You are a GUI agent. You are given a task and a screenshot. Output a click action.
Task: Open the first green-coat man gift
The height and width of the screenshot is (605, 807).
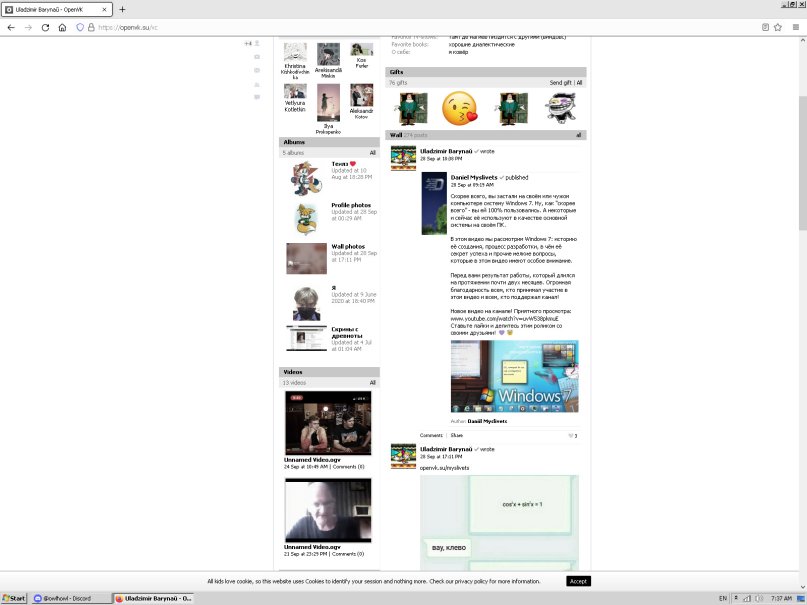(x=410, y=108)
